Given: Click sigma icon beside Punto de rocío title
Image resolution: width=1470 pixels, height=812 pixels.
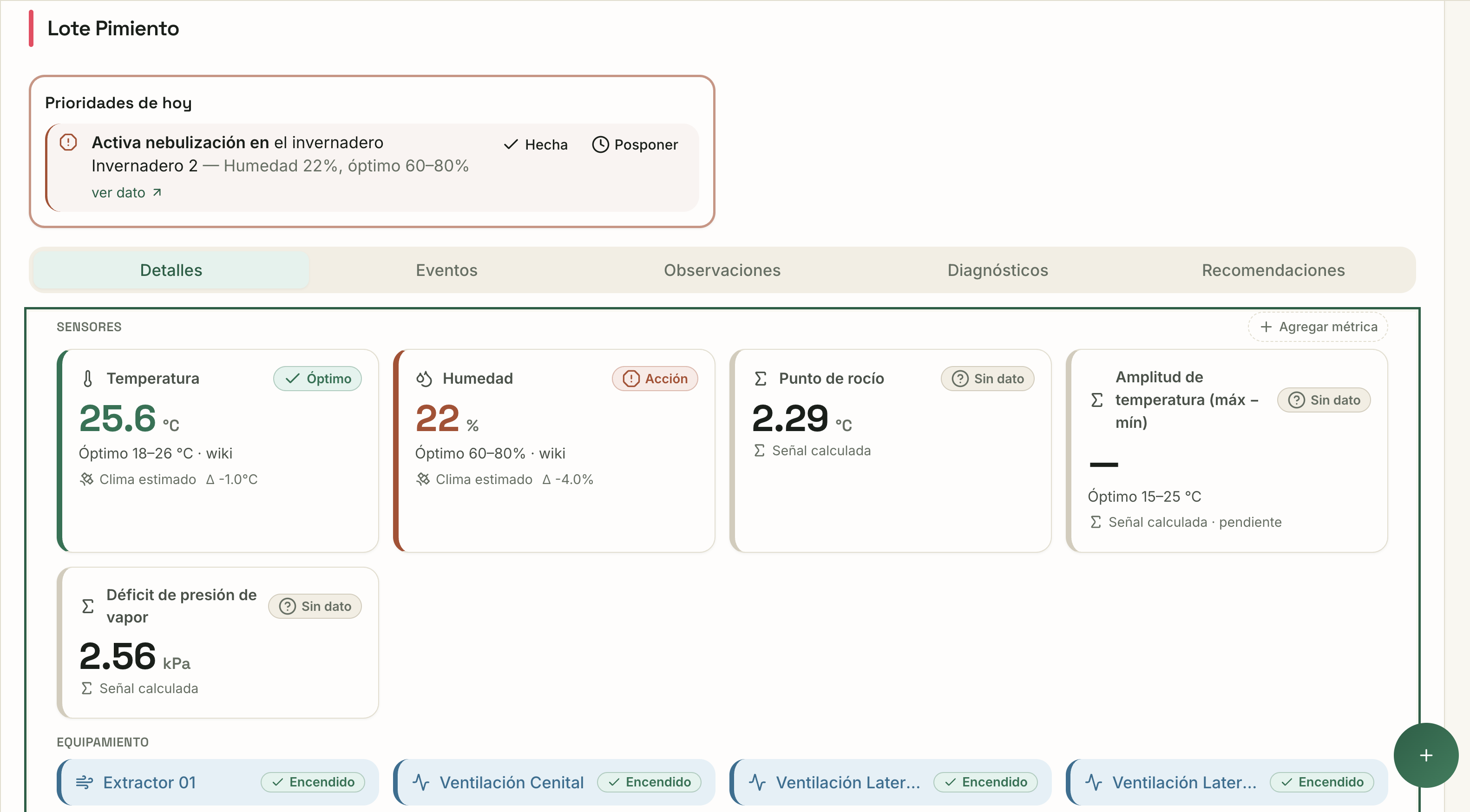Looking at the screenshot, I should (761, 379).
